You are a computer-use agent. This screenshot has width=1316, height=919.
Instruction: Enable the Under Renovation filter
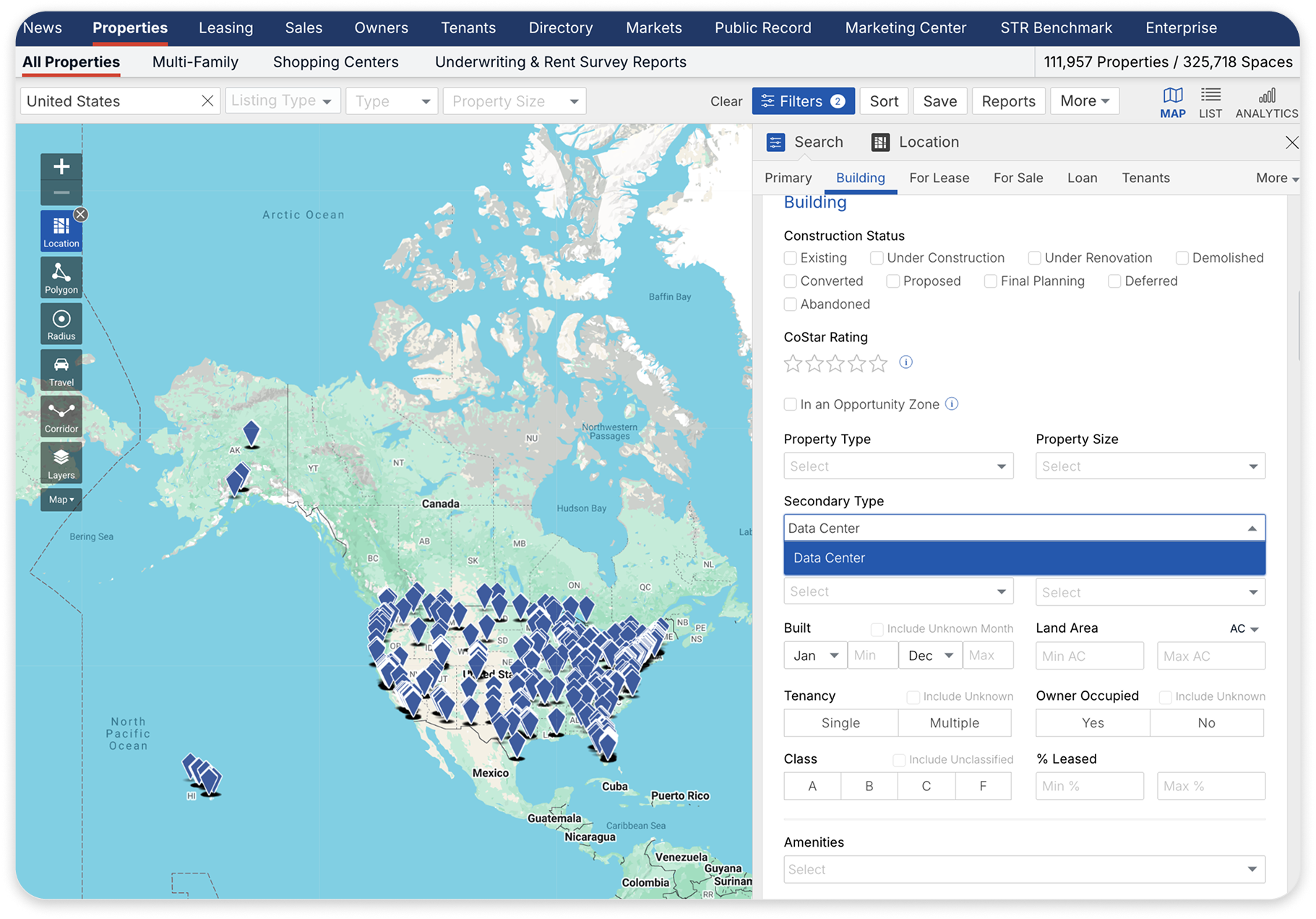pos(1034,257)
